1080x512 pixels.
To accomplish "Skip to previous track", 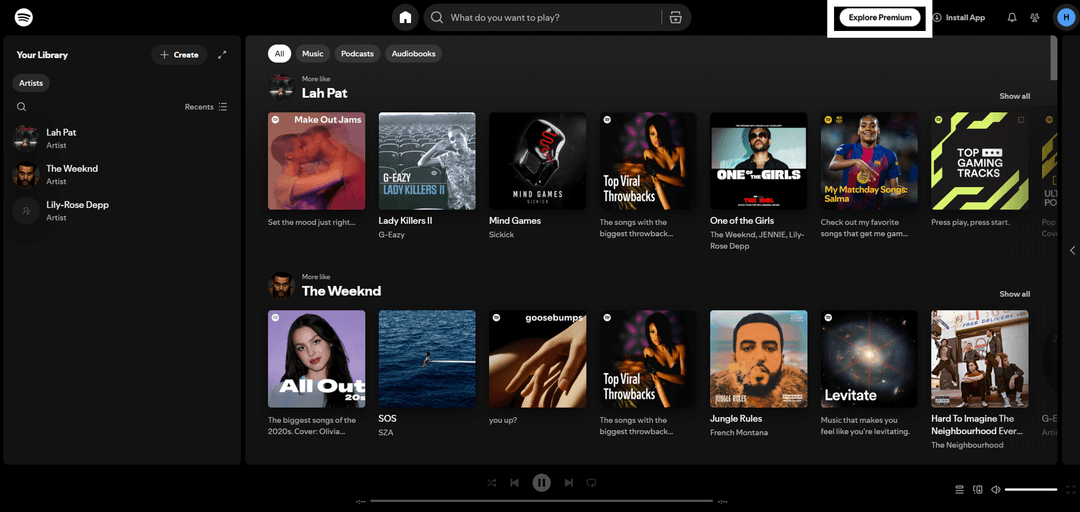I will [x=515, y=483].
